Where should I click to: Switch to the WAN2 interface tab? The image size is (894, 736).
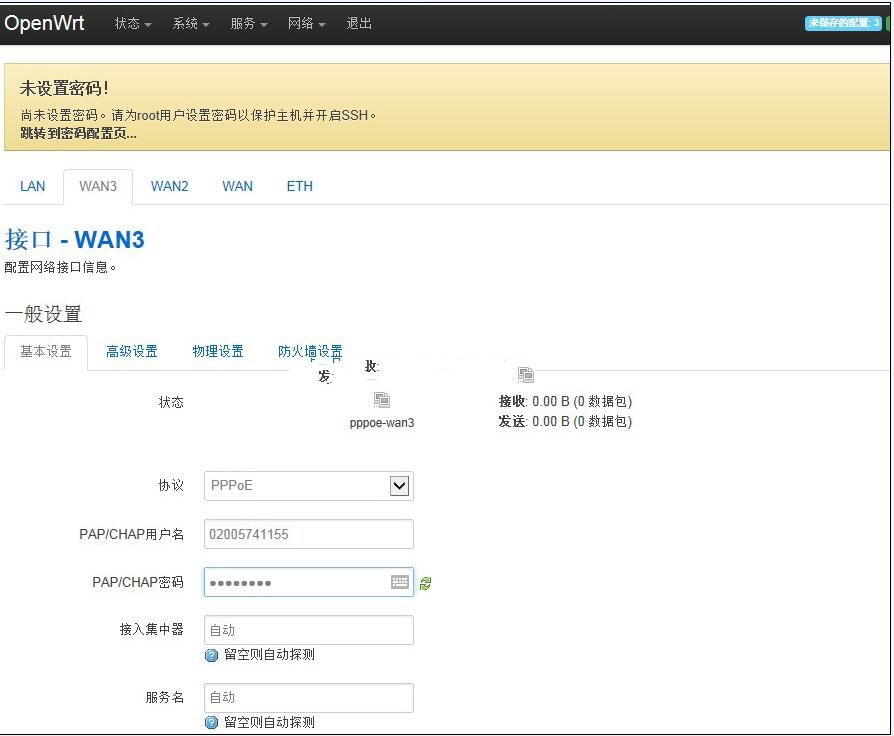(170, 186)
